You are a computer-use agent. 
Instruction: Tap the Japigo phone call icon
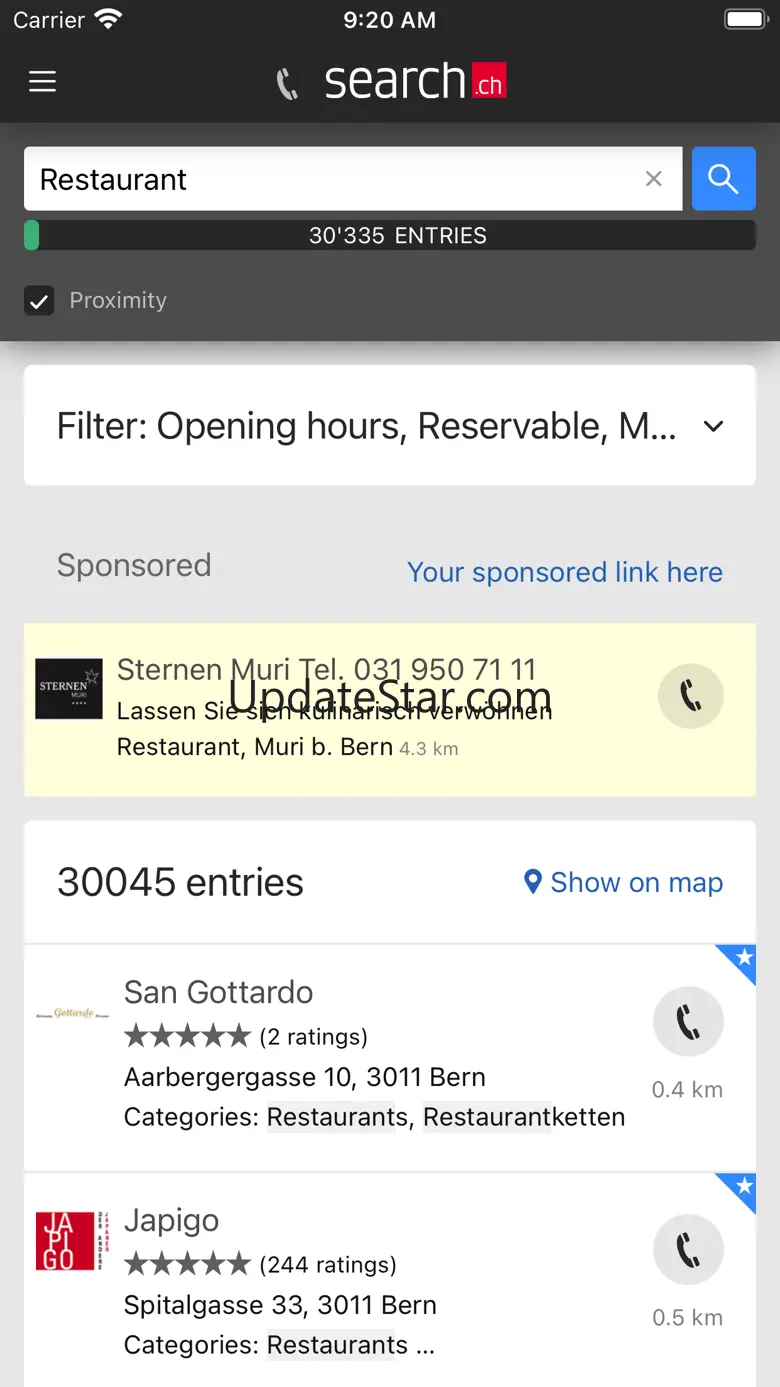tap(687, 1249)
